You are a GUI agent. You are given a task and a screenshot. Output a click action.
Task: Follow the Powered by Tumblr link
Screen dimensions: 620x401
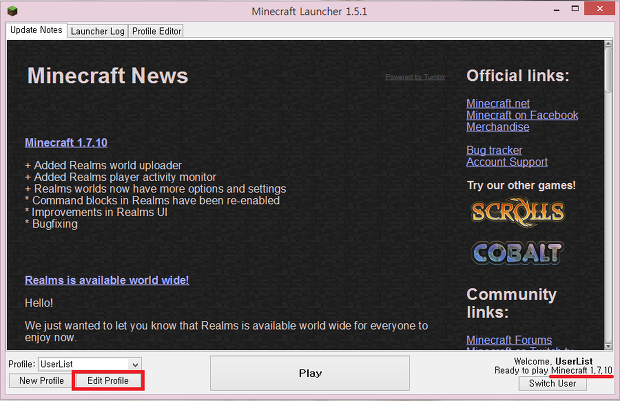pos(415,77)
